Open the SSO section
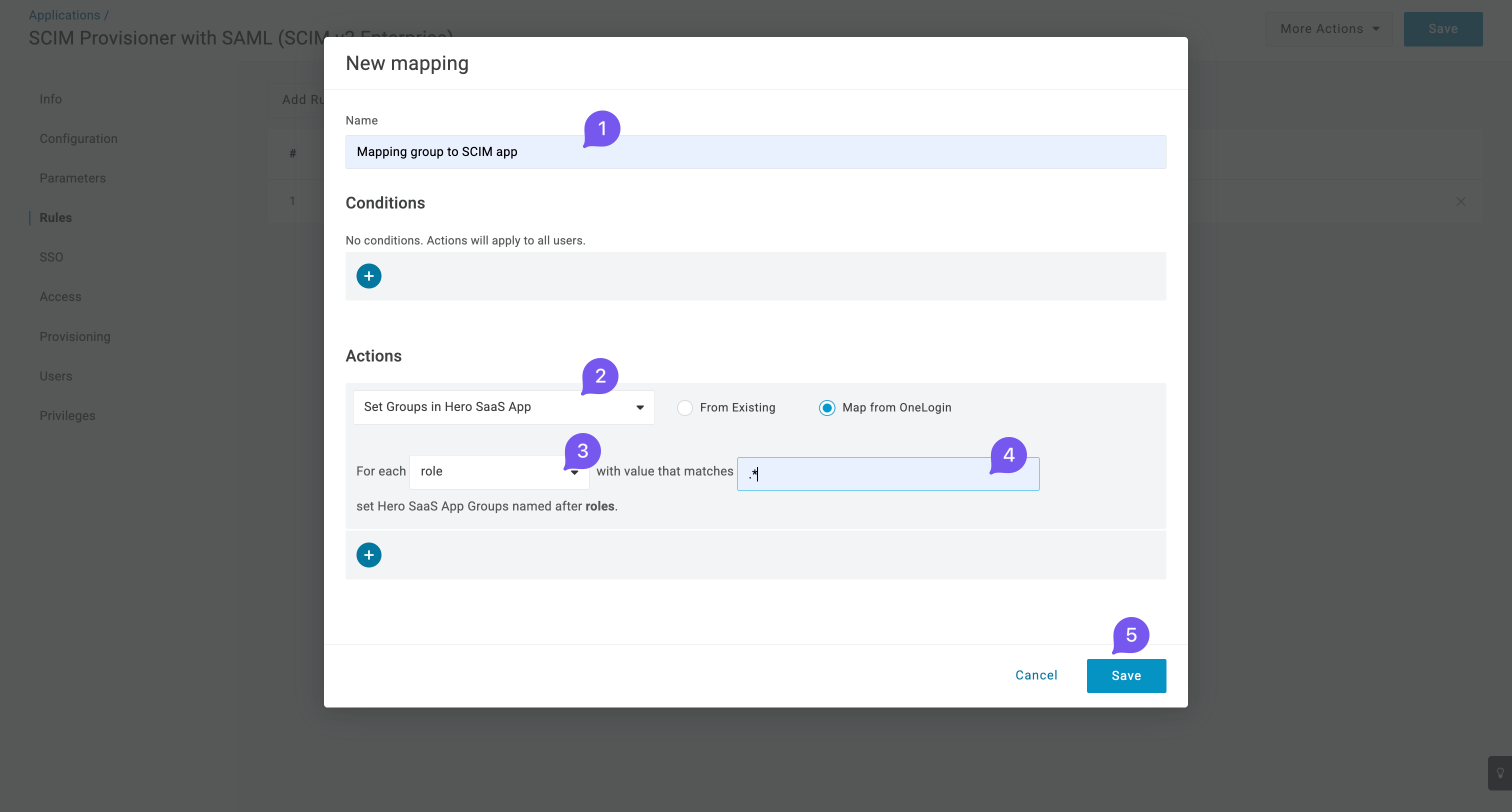This screenshot has width=1512, height=812. click(x=51, y=256)
